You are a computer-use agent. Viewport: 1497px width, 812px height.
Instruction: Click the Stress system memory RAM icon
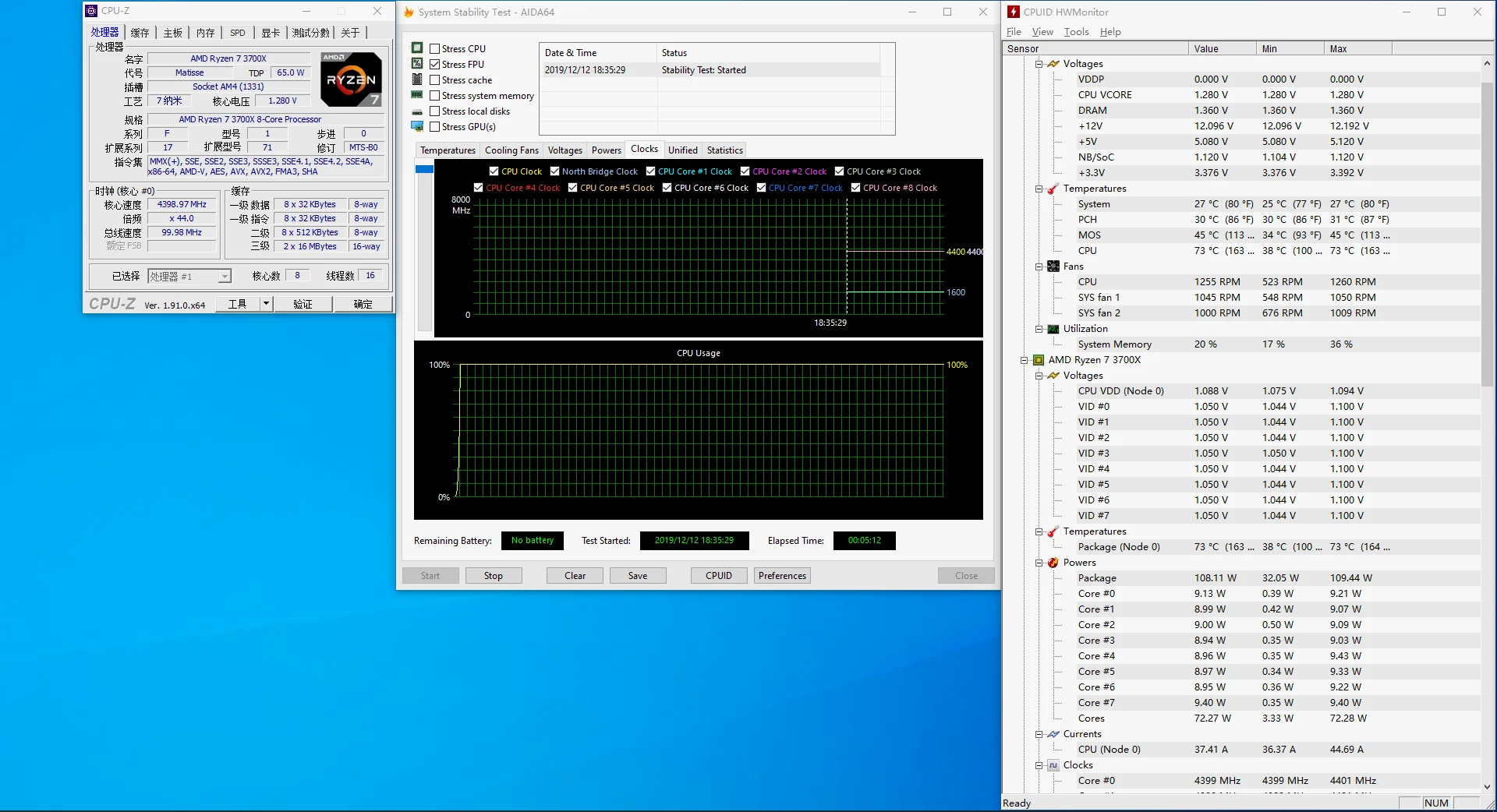417,95
